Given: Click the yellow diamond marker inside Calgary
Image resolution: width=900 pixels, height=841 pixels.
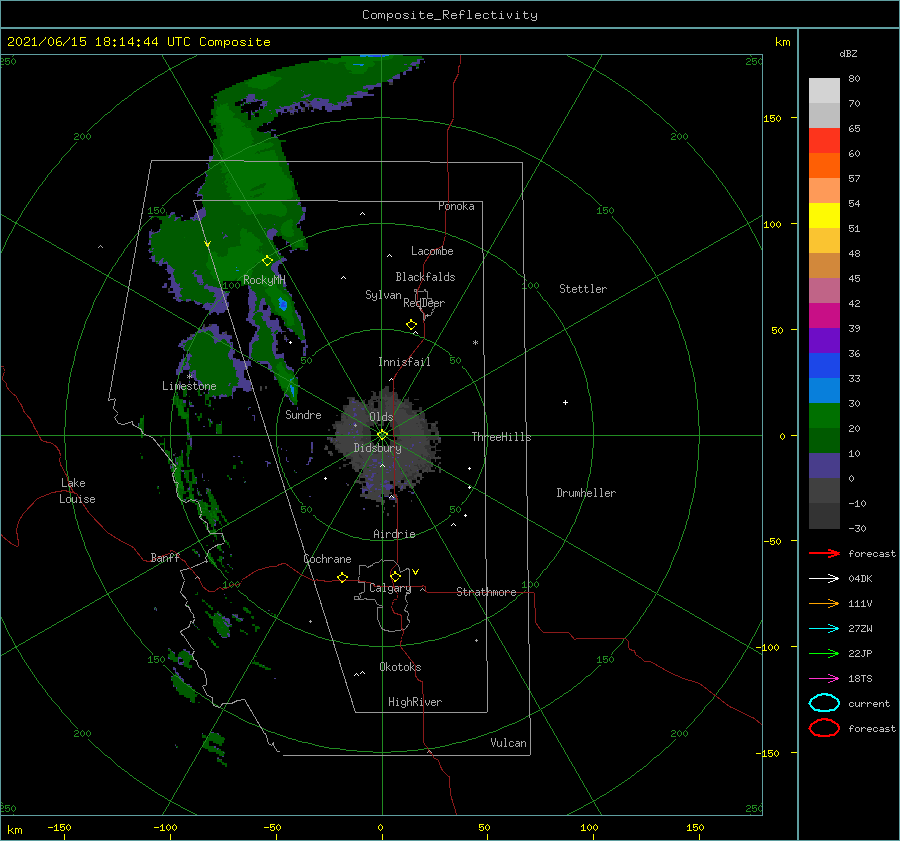Looking at the screenshot, I should click(395, 576).
